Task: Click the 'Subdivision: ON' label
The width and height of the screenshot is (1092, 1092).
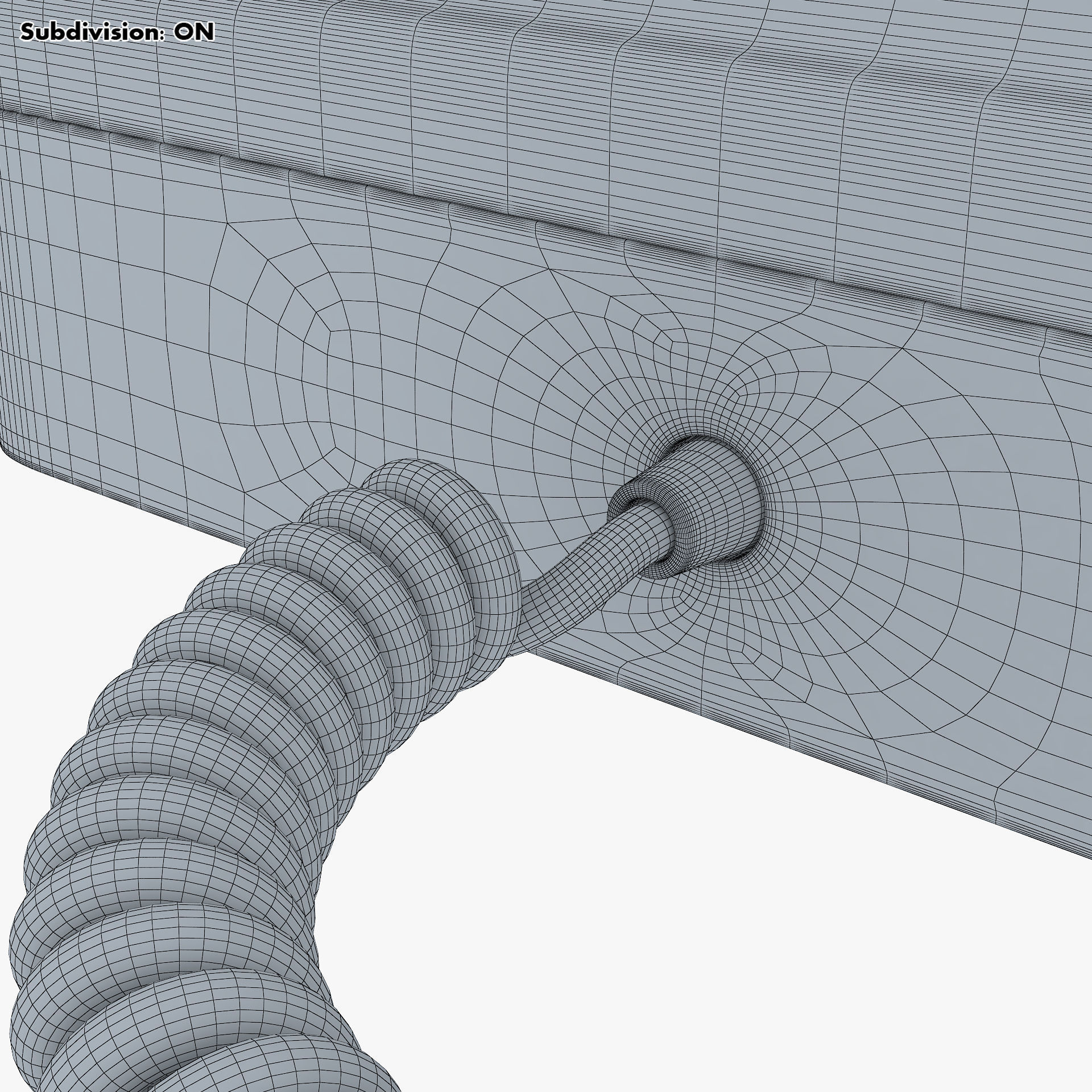Action: tap(117, 32)
